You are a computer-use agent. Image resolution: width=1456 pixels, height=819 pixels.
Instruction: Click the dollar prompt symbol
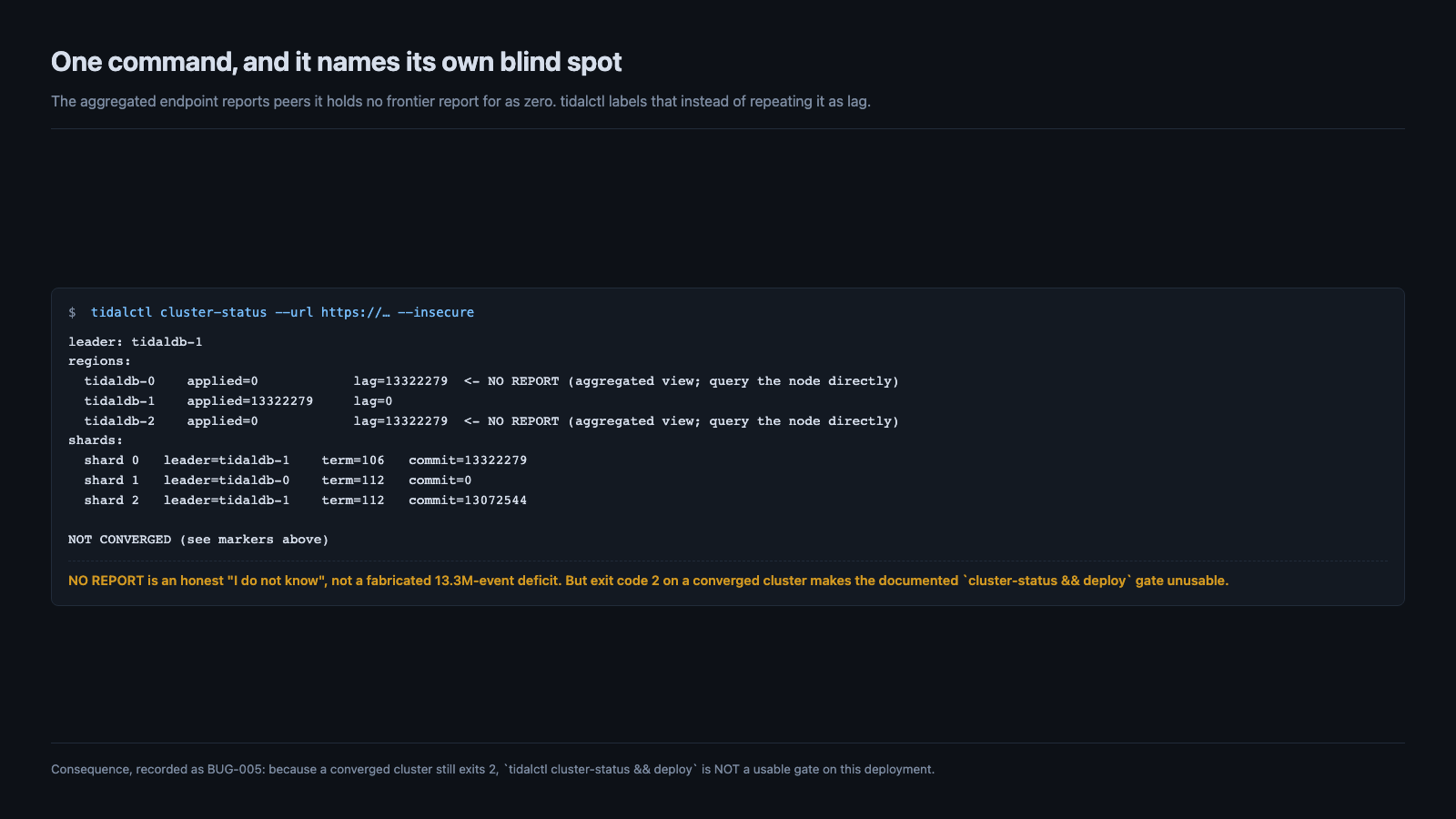[x=72, y=312]
